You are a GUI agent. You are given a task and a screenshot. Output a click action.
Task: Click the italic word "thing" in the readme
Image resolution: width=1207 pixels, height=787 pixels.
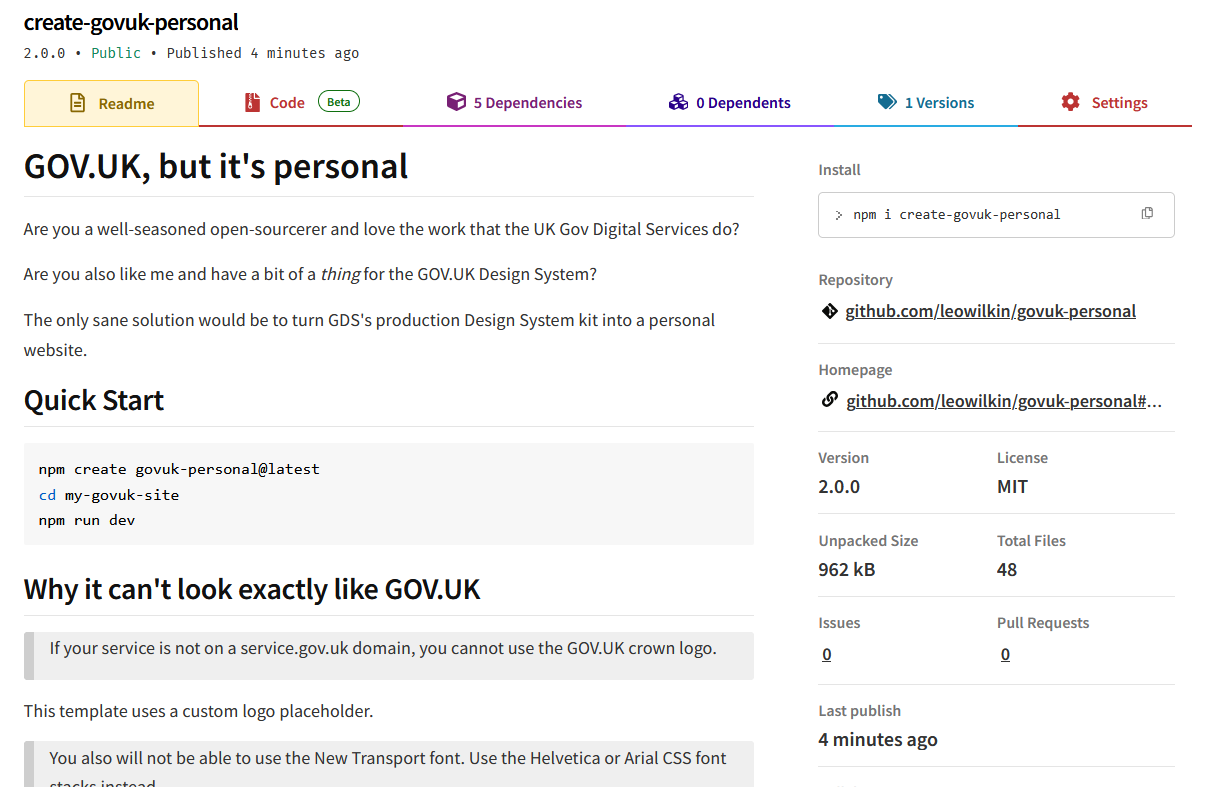[340, 274]
